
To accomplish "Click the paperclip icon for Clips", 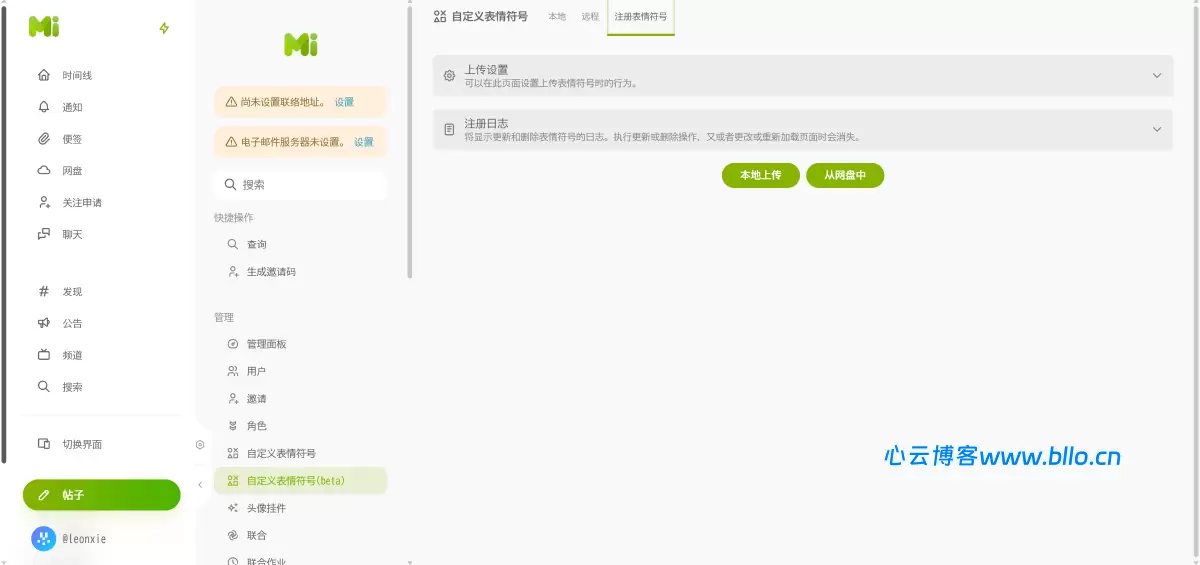I will [x=43, y=139].
